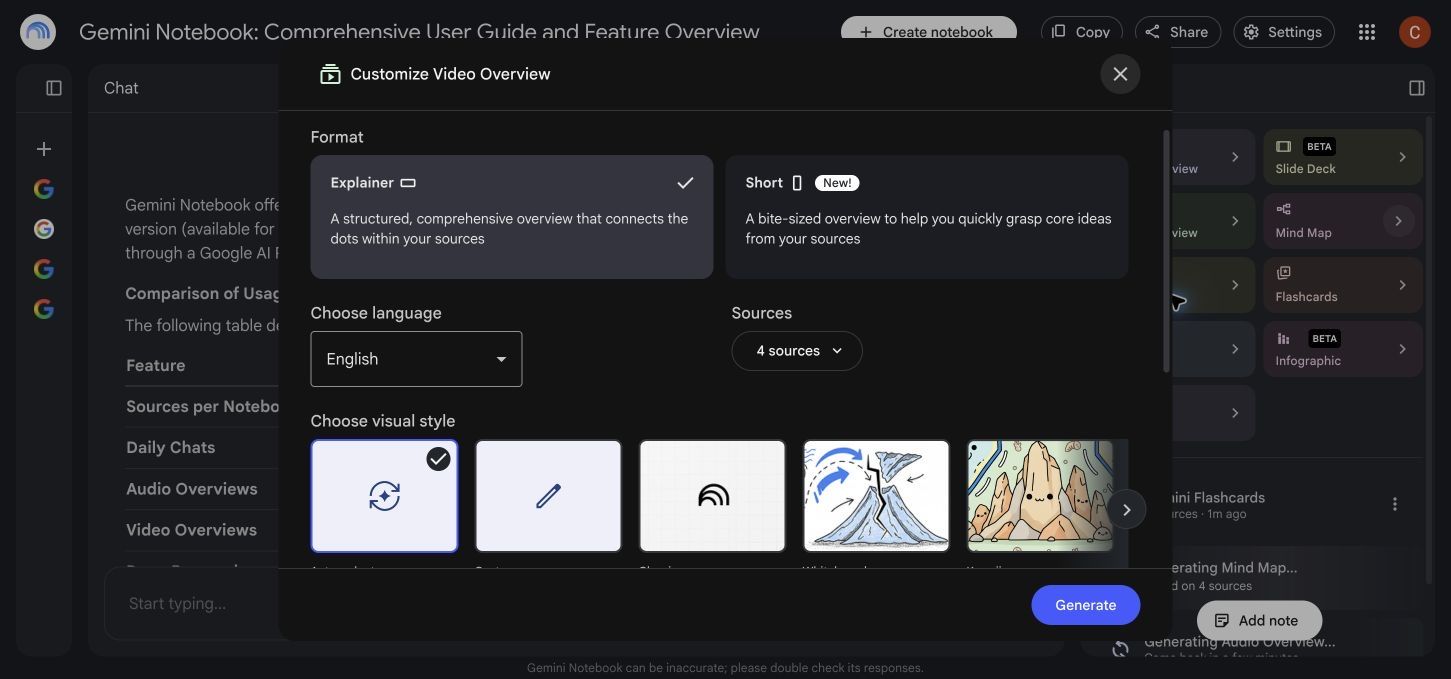This screenshot has width=1451, height=679.
Task: Expand Flashcards options chevron
Action: click(x=1402, y=285)
